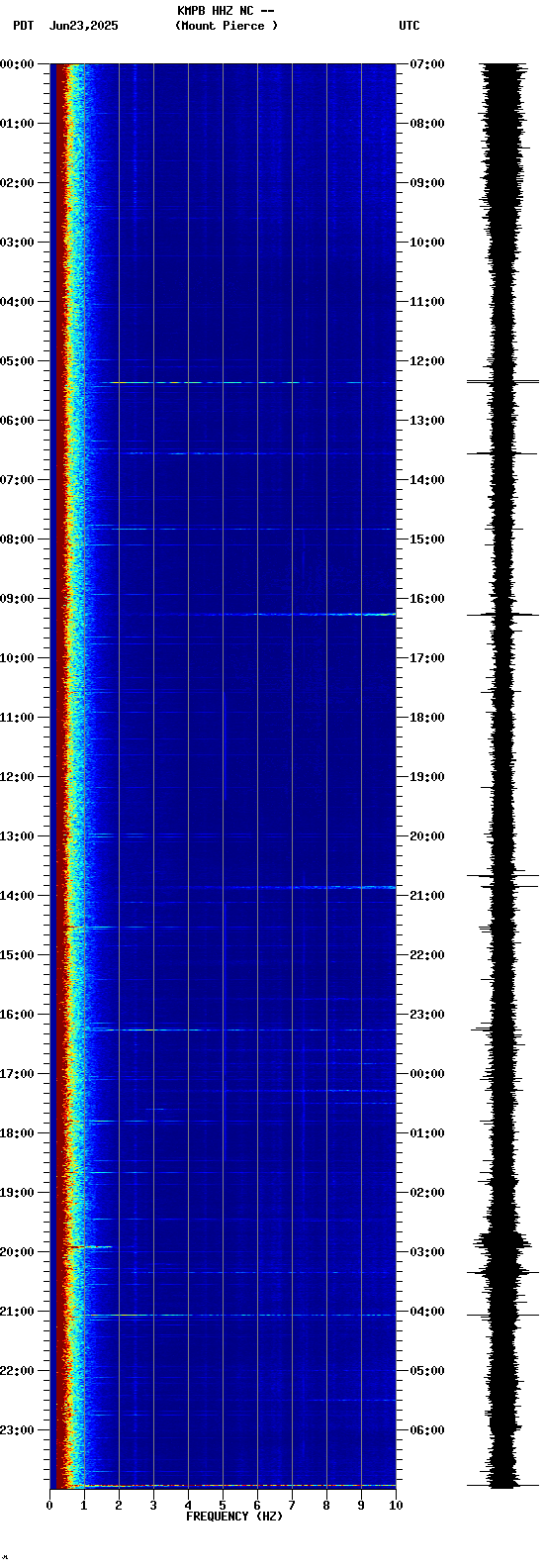The height and width of the screenshot is (1568, 546).
Task: Click the '4' frequency axis tick label
Action: pos(188,1506)
